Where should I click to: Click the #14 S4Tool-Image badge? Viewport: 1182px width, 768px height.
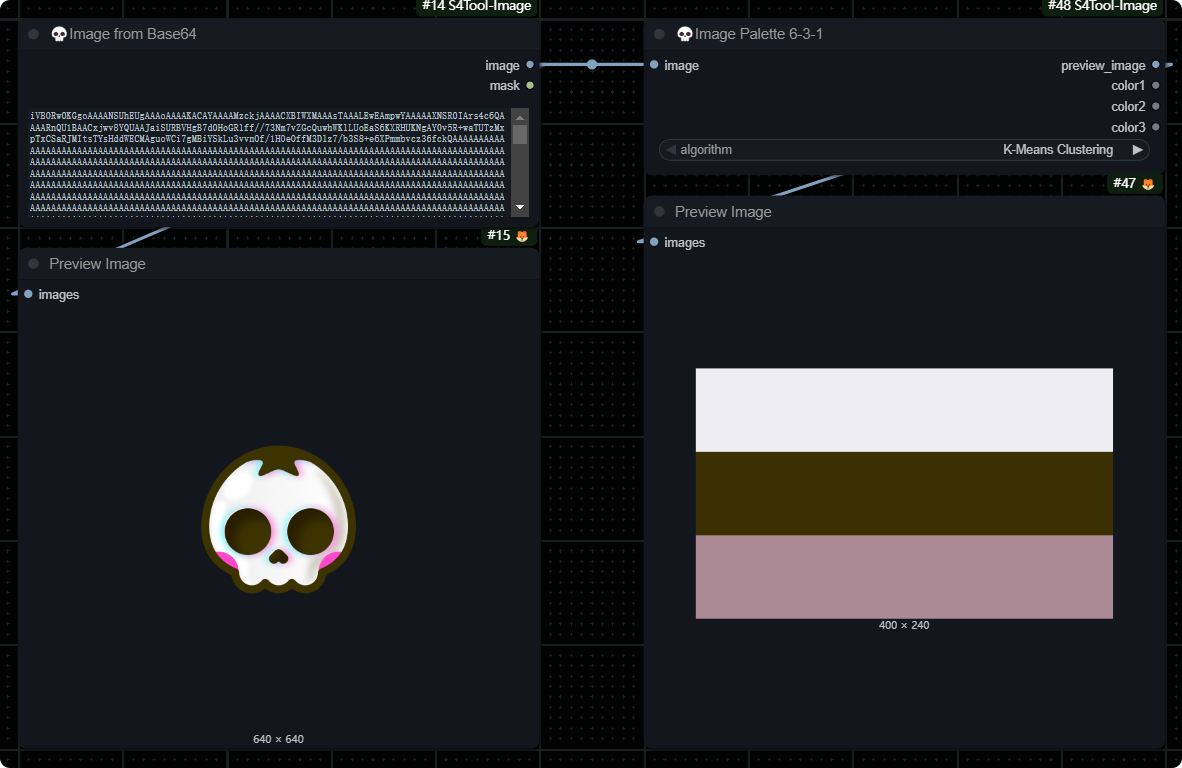coord(476,7)
